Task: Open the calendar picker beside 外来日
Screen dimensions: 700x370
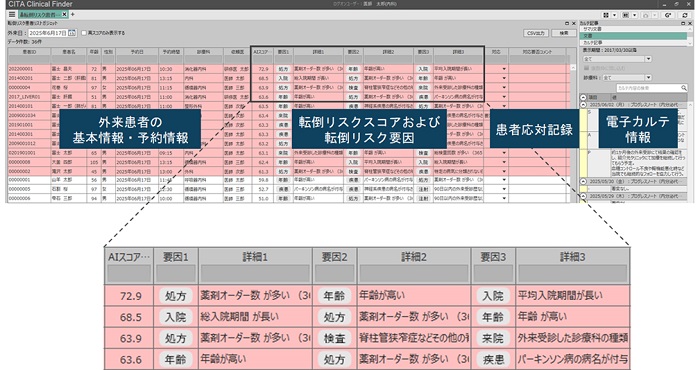Action: click(x=72, y=33)
